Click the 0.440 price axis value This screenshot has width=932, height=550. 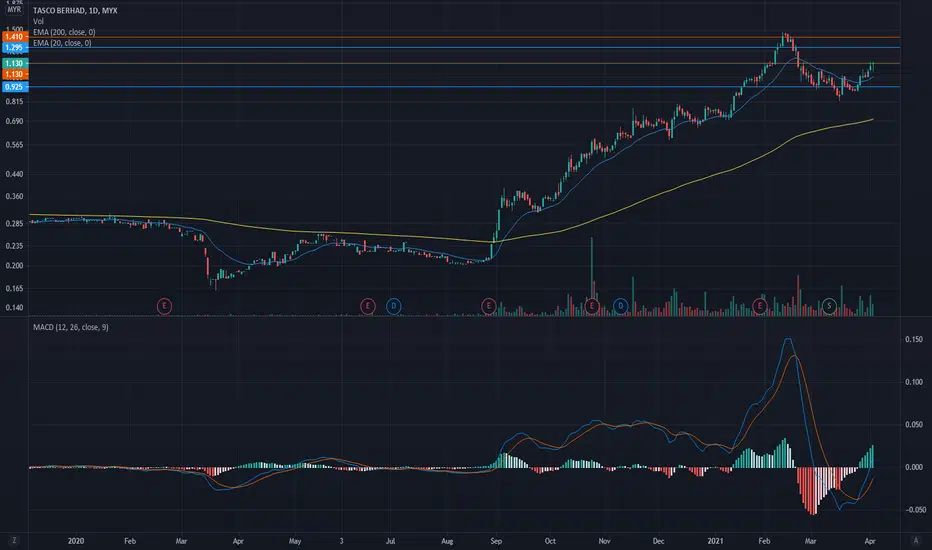14,174
